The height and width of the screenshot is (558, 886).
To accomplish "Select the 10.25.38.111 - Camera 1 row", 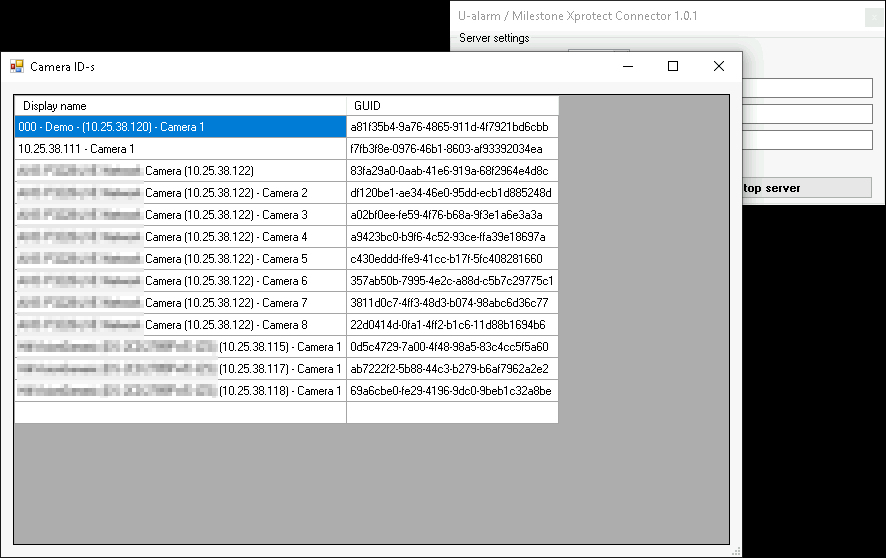I will [180, 149].
